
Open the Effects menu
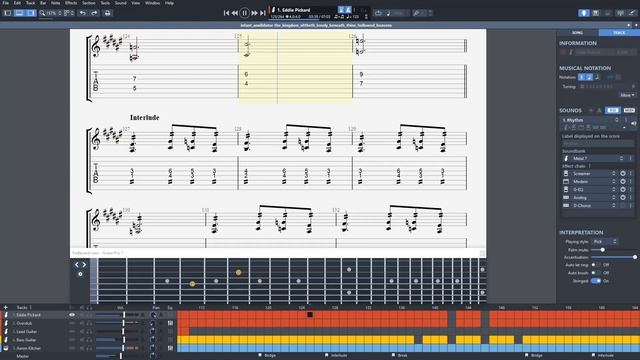click(71, 3)
